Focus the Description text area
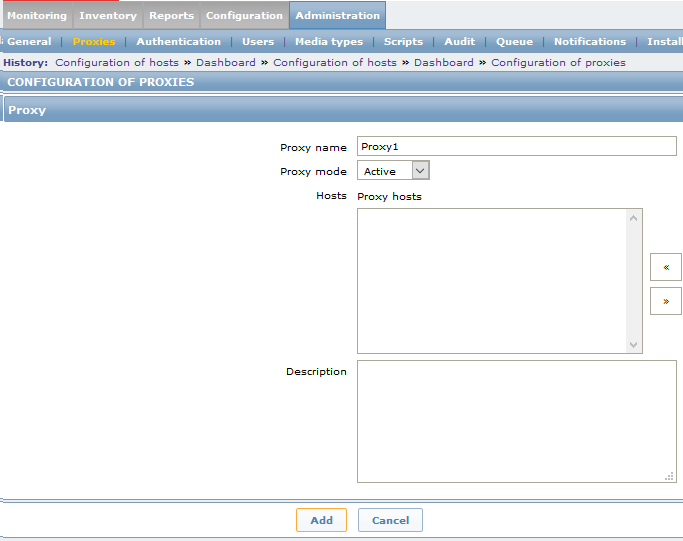Screen dimensions: 683x541 pyautogui.click(x=517, y=421)
